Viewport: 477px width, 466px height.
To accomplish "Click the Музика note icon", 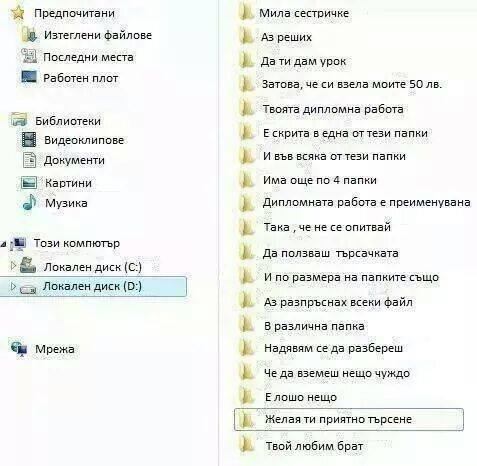I will (29, 202).
